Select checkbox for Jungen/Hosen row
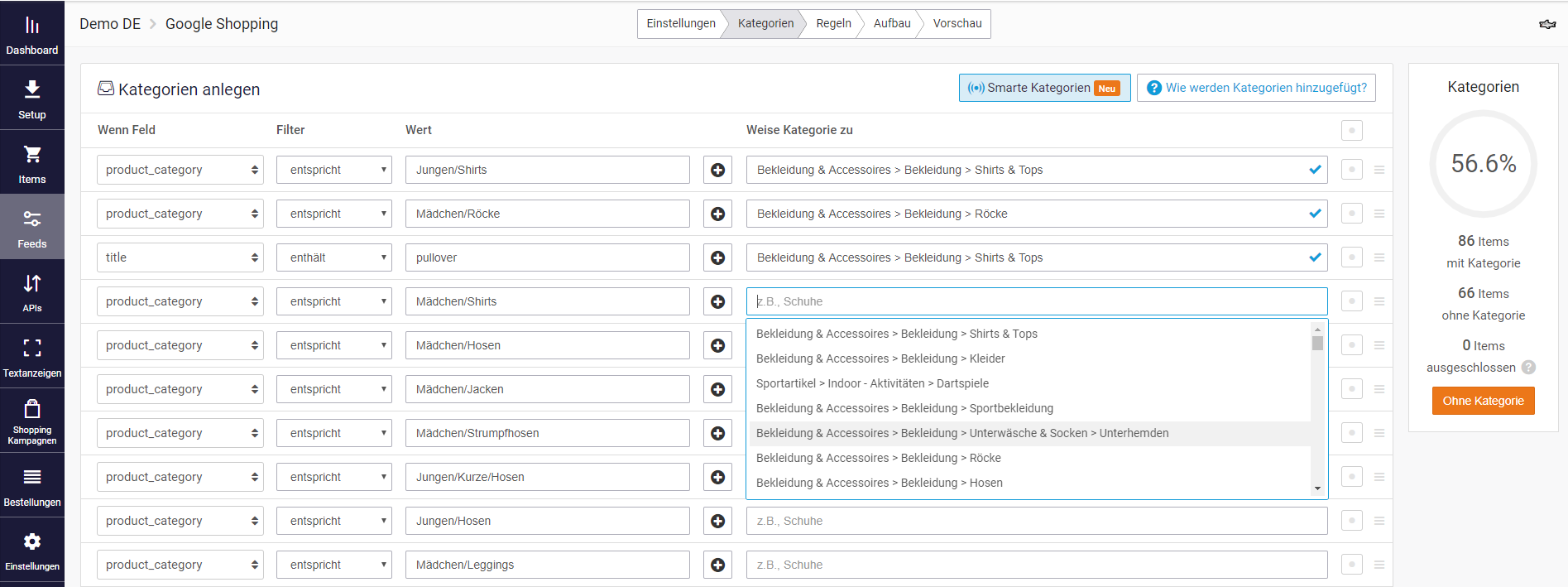This screenshot has width=1568, height=587. 1352,521
